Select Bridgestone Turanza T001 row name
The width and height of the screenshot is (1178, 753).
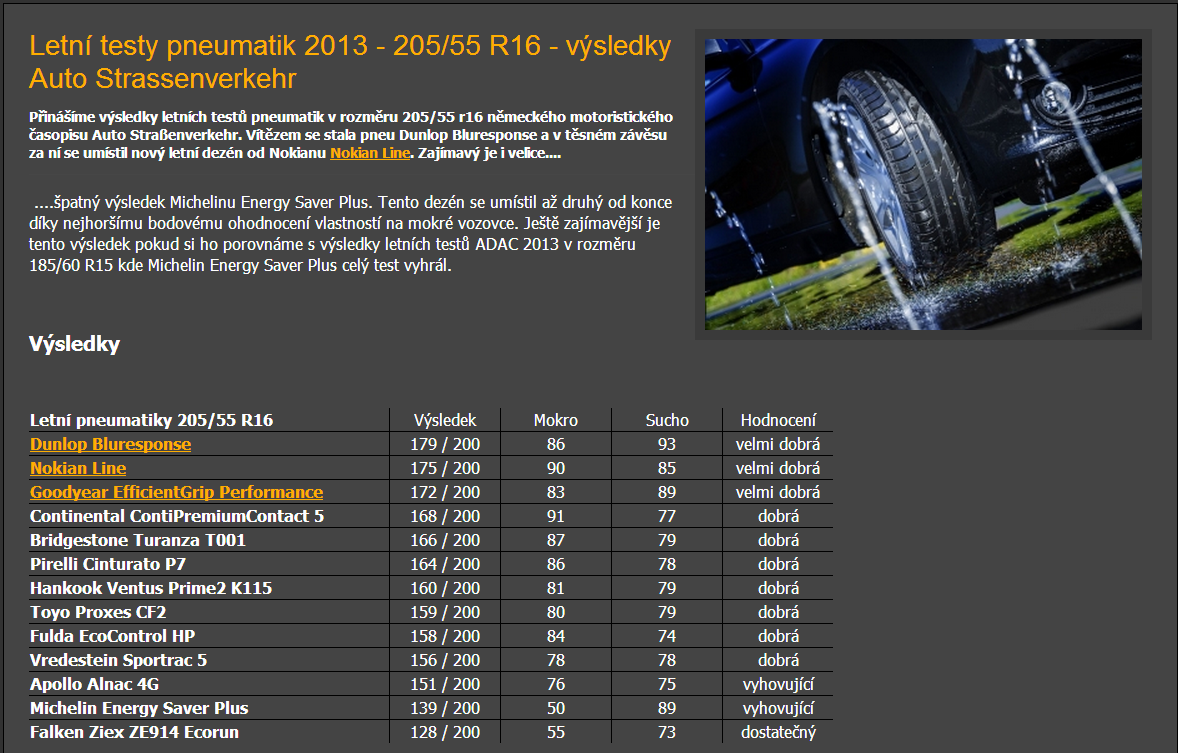[138, 540]
